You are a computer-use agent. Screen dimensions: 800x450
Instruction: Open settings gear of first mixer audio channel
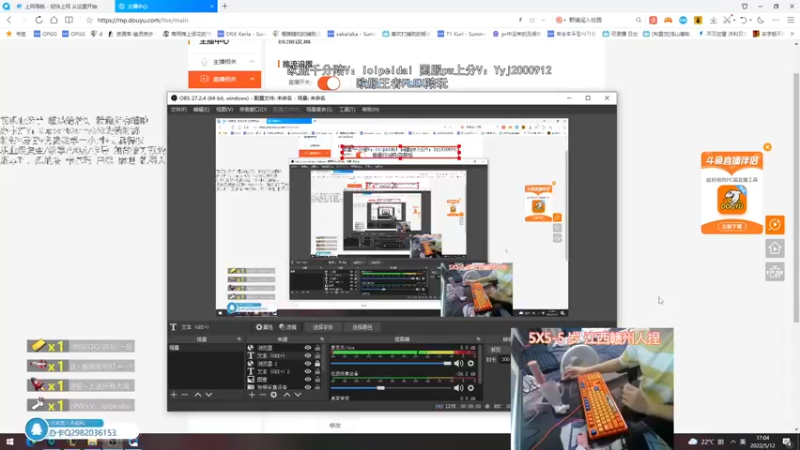(x=470, y=363)
